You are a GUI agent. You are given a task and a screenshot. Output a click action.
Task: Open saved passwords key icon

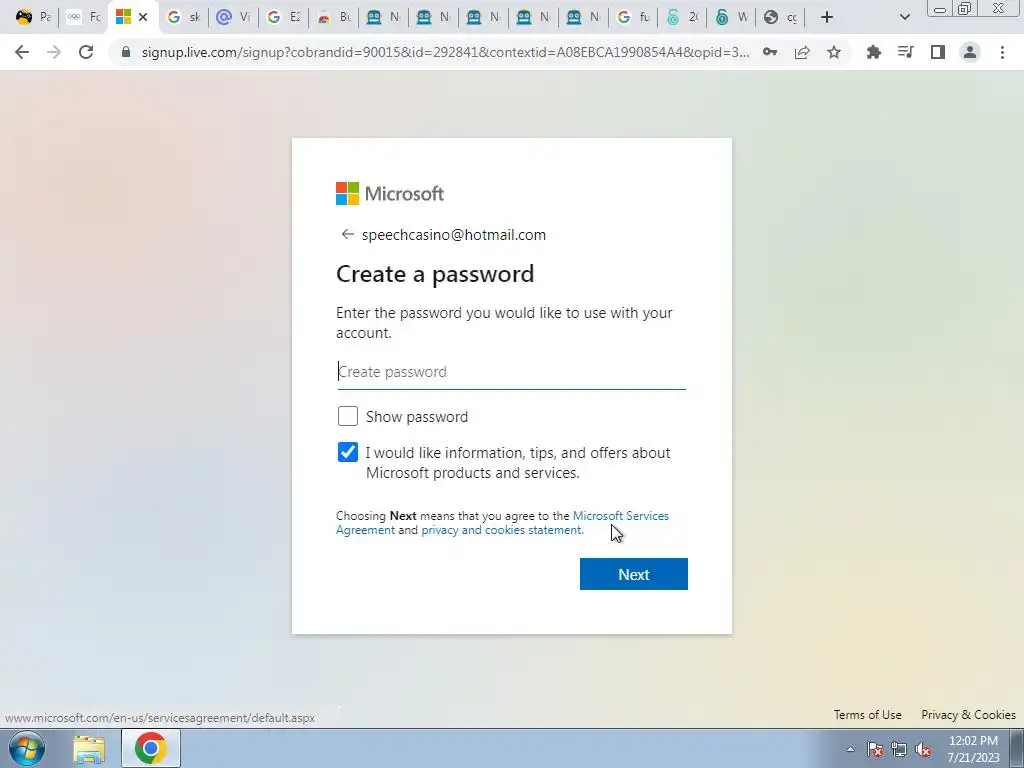tap(770, 52)
